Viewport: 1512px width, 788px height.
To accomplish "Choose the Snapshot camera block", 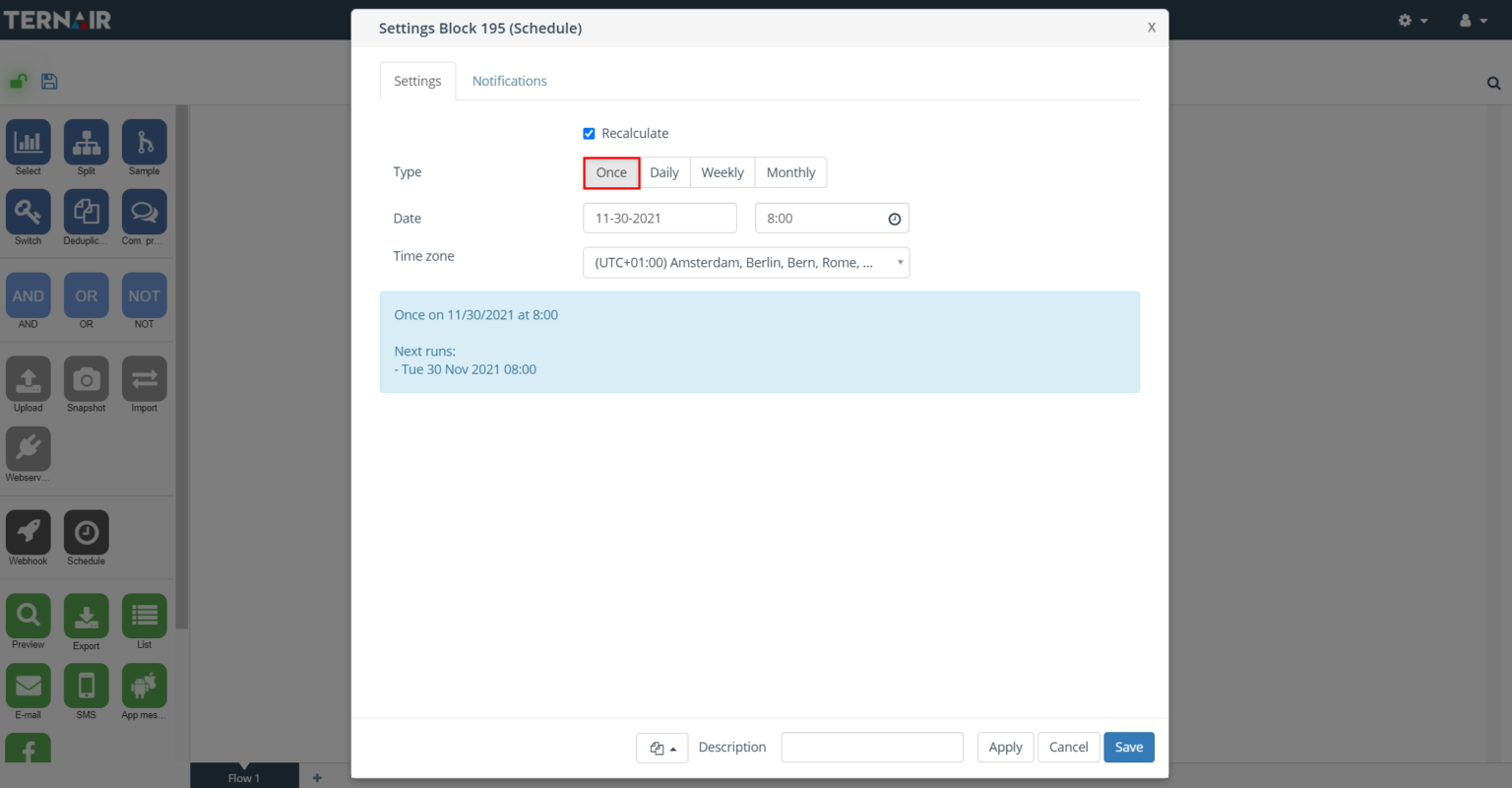I will 87,379.
